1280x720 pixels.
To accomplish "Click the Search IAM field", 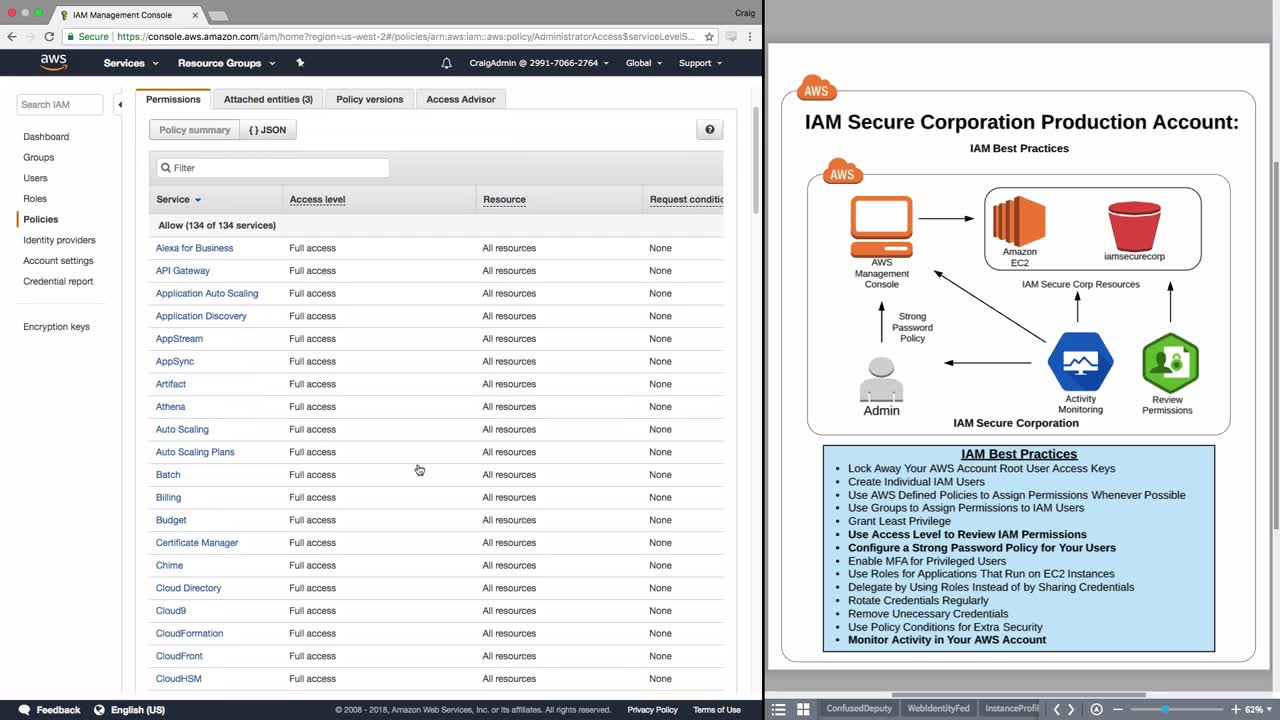I will [60, 104].
